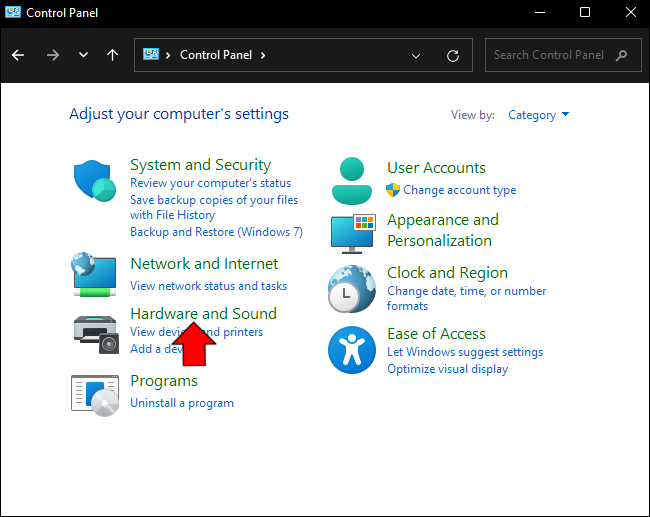Click the Hardware and Sound printer icon

(96, 332)
